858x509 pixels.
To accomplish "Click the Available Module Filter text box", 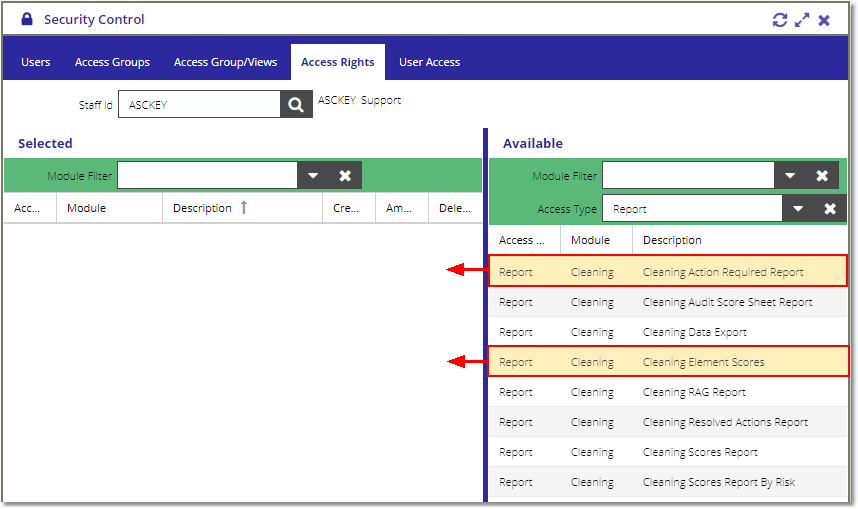I will [x=688, y=176].
